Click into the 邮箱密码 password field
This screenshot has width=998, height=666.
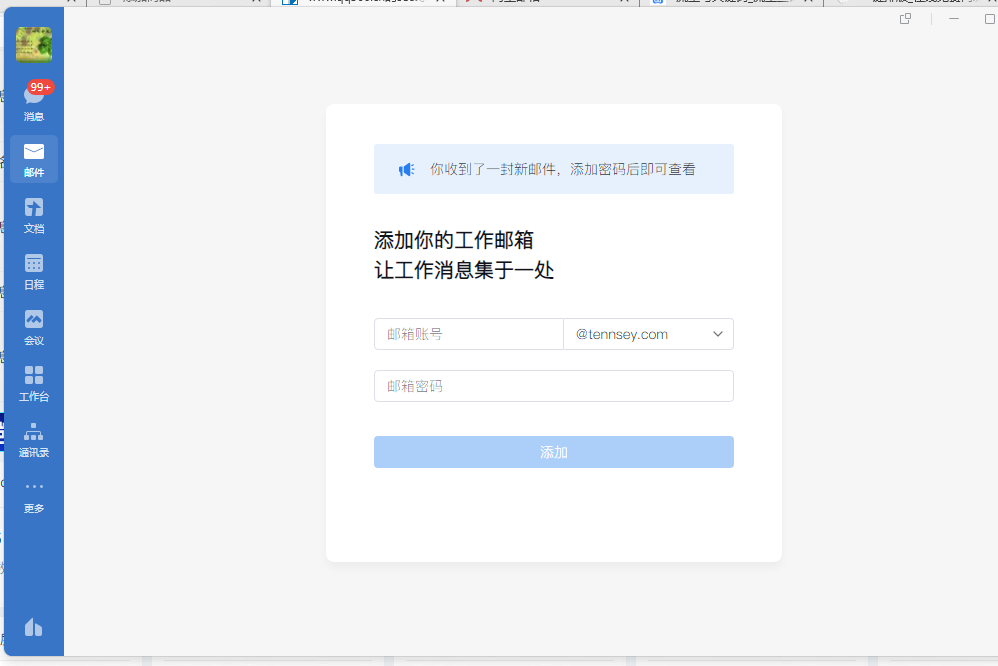point(553,386)
